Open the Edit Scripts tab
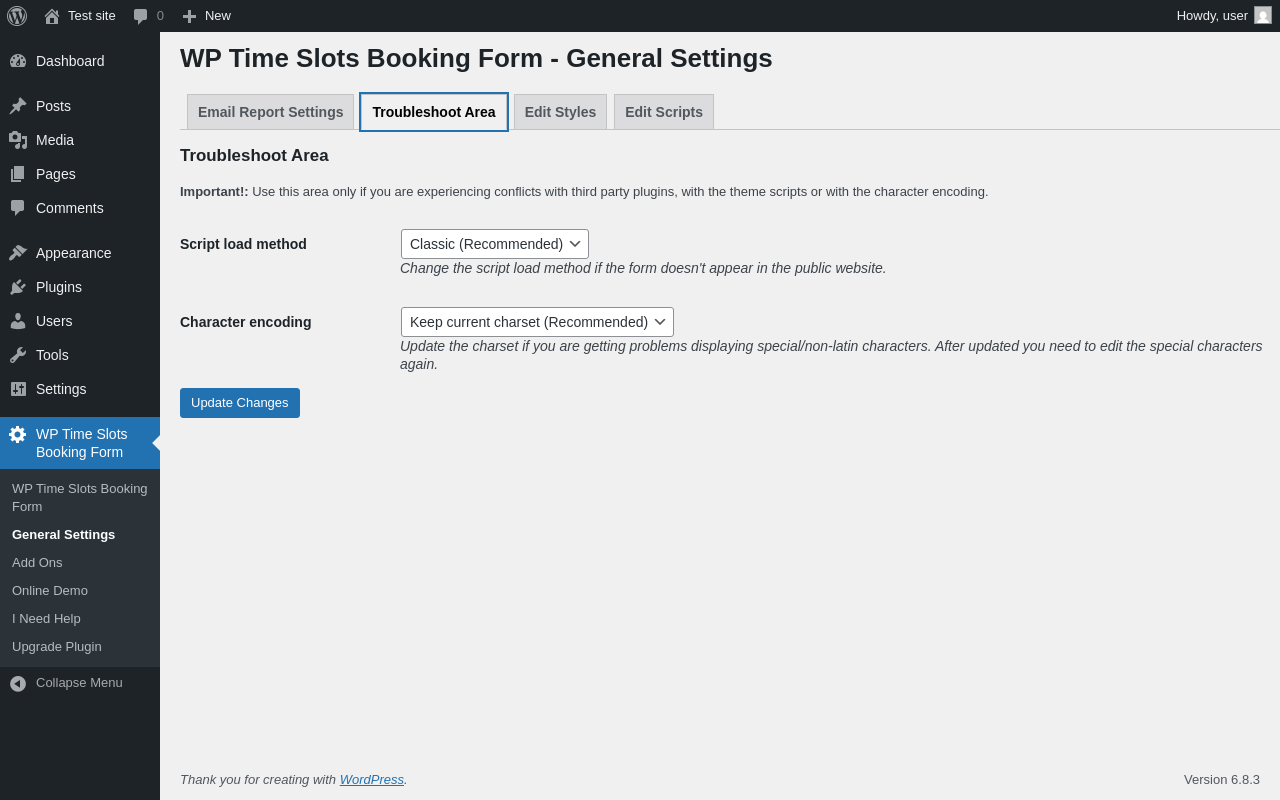Image resolution: width=1280 pixels, height=800 pixels. point(664,112)
